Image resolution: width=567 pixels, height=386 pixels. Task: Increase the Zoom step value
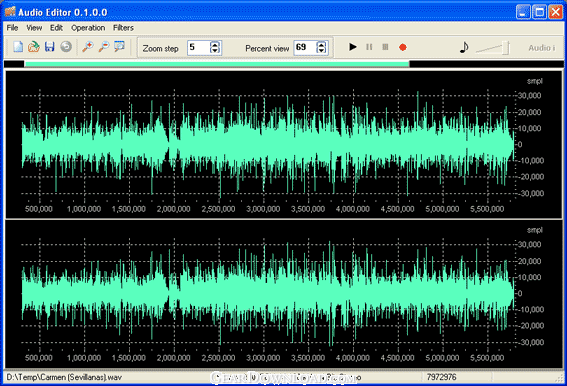[x=215, y=44]
